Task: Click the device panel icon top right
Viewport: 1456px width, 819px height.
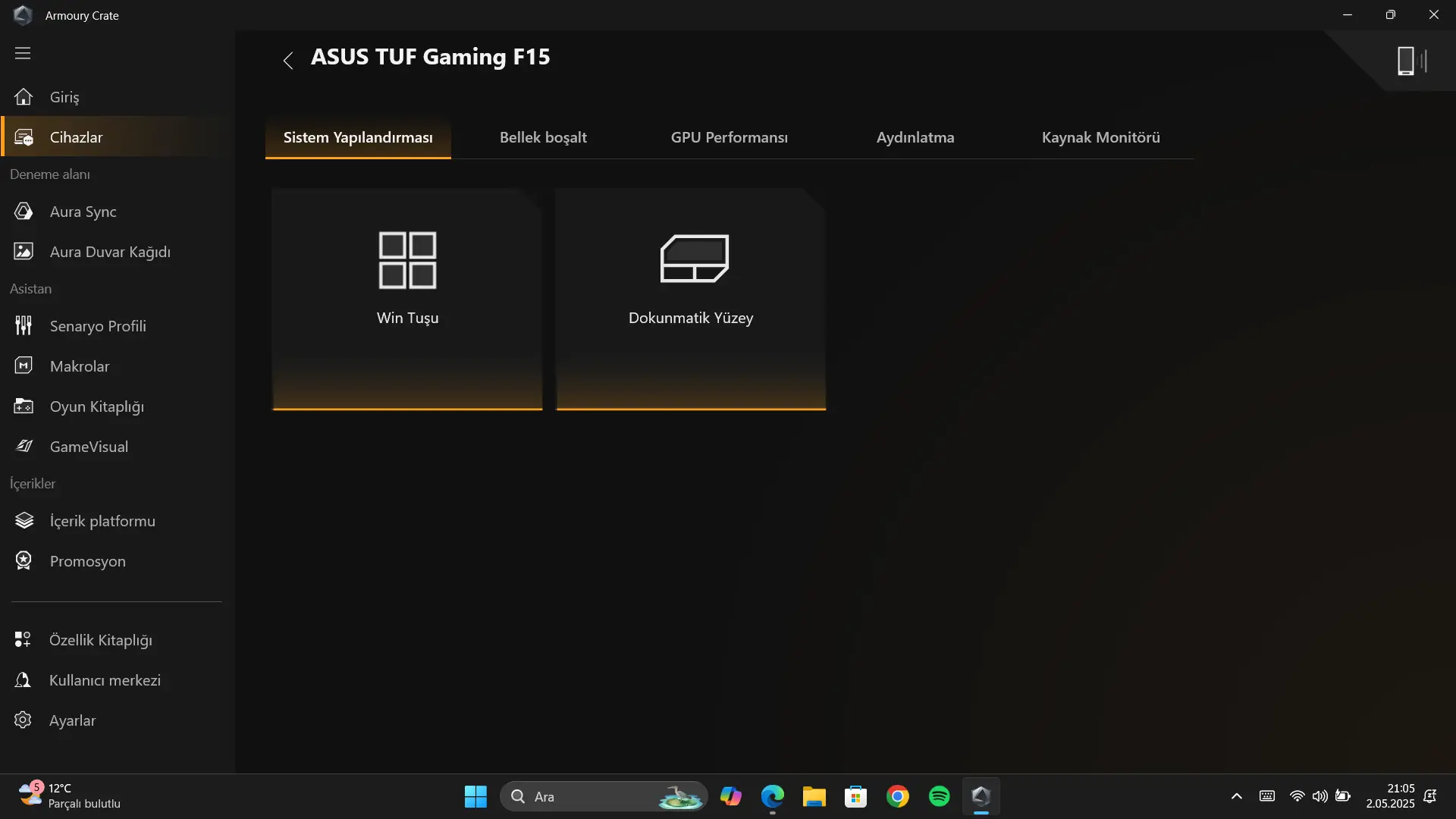Action: pos(1412,61)
